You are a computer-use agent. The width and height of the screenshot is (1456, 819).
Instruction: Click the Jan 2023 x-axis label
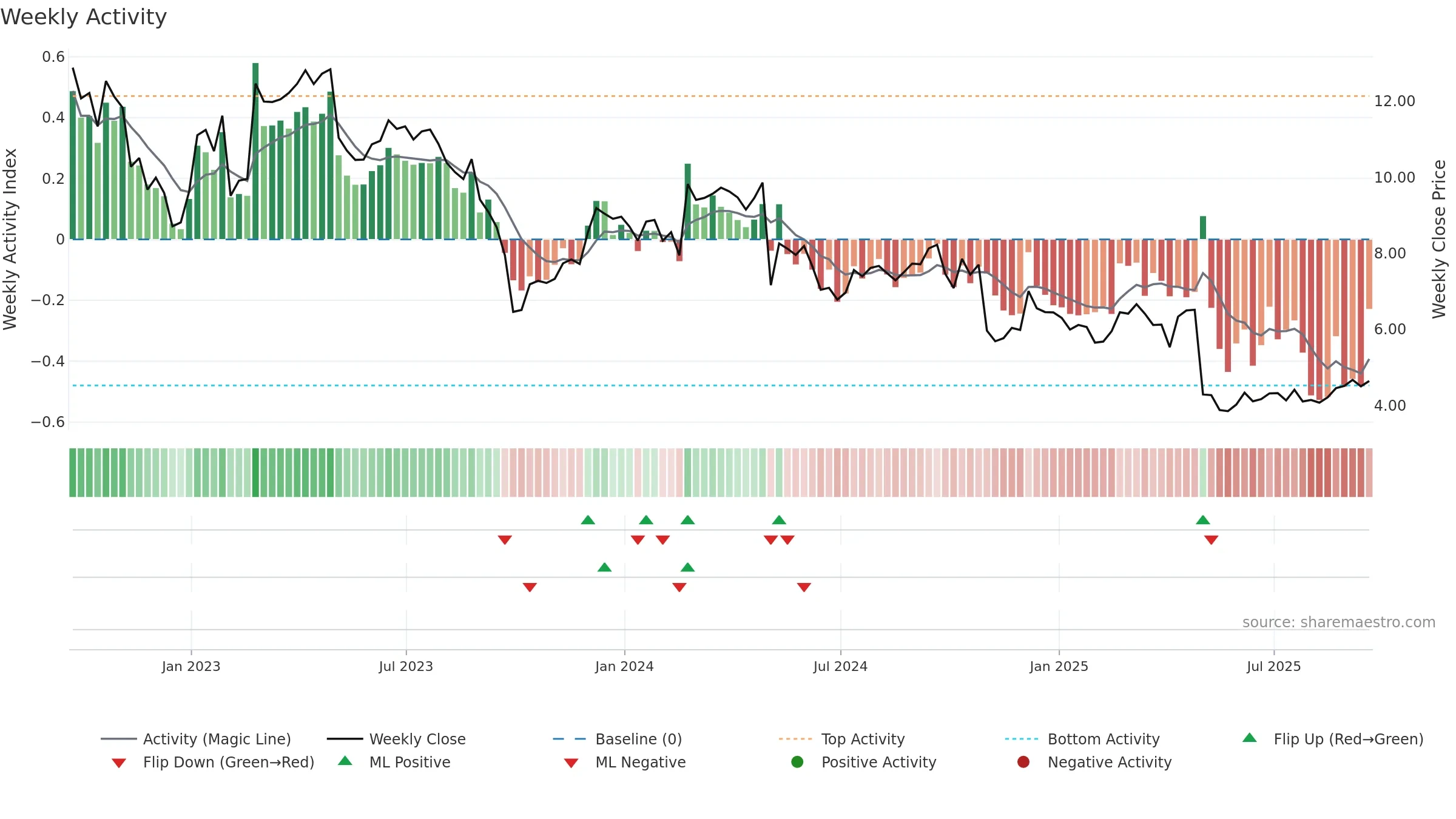pyautogui.click(x=191, y=667)
